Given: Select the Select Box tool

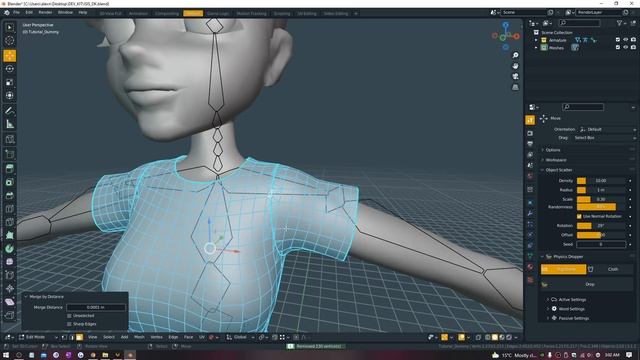Looking at the screenshot, I should point(9,27).
